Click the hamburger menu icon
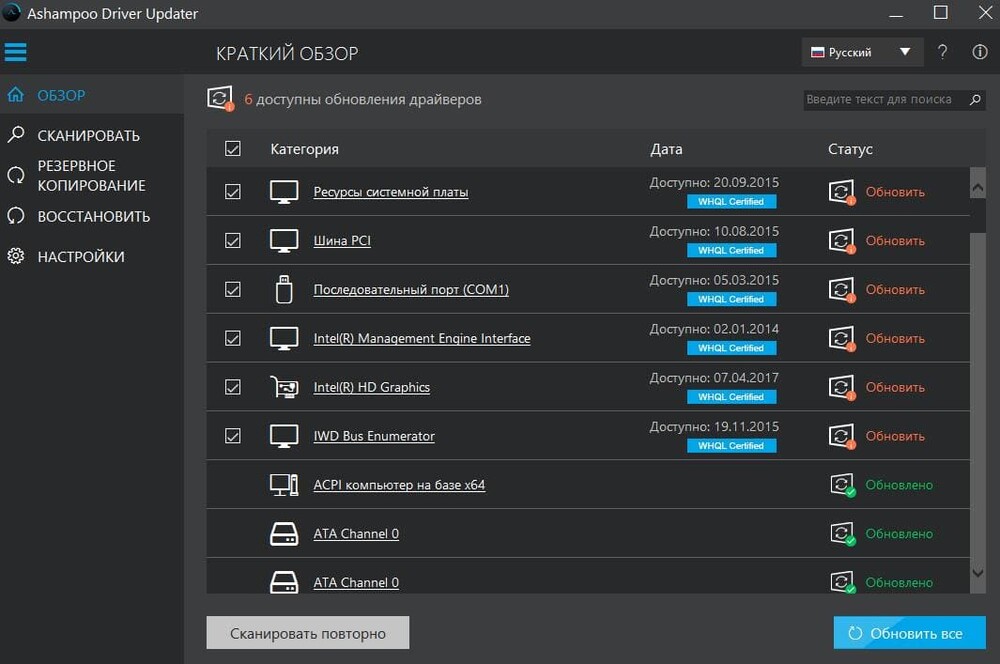This screenshot has height=664, width=1000. pyautogui.click(x=16, y=51)
